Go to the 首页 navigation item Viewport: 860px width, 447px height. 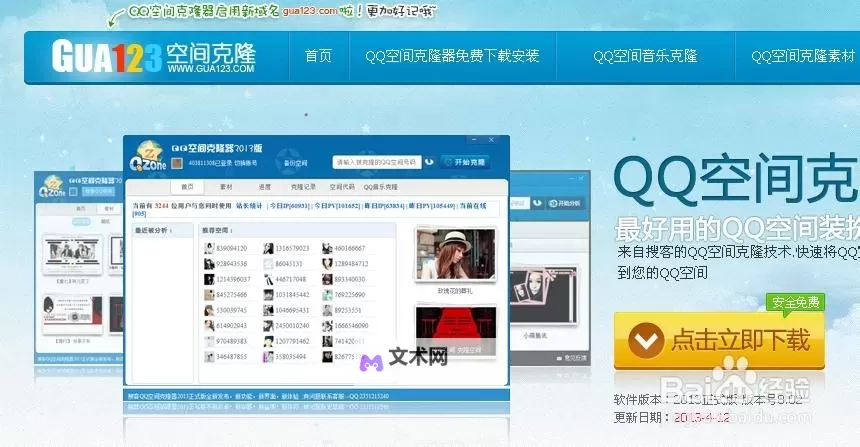coord(318,56)
